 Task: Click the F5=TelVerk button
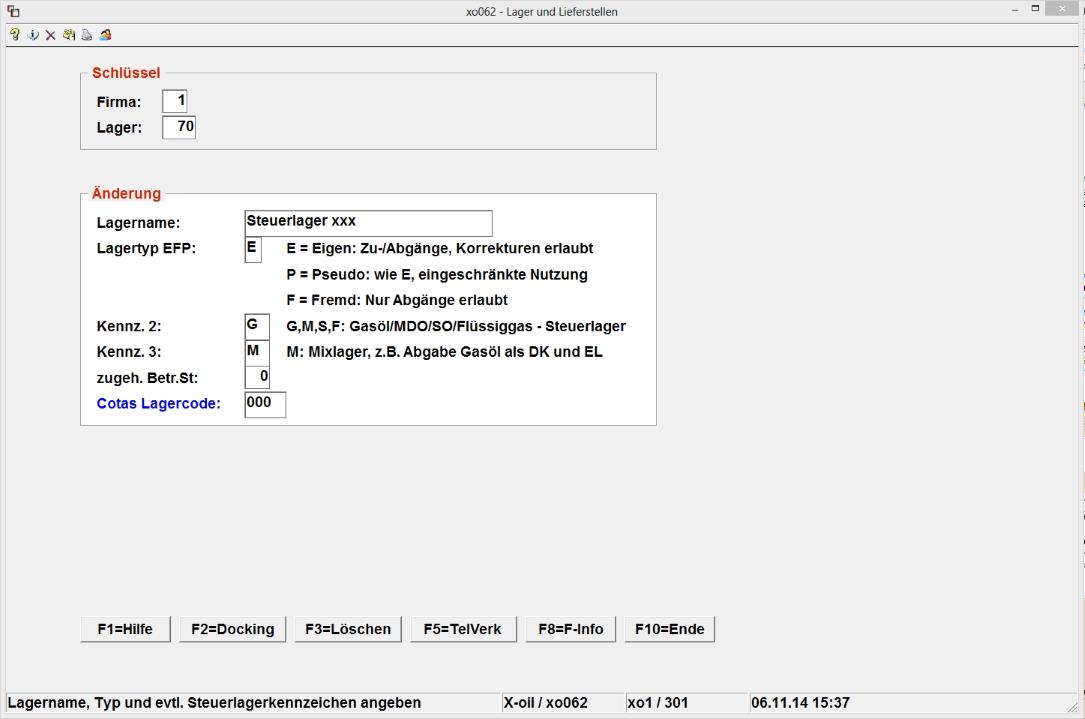tap(463, 629)
